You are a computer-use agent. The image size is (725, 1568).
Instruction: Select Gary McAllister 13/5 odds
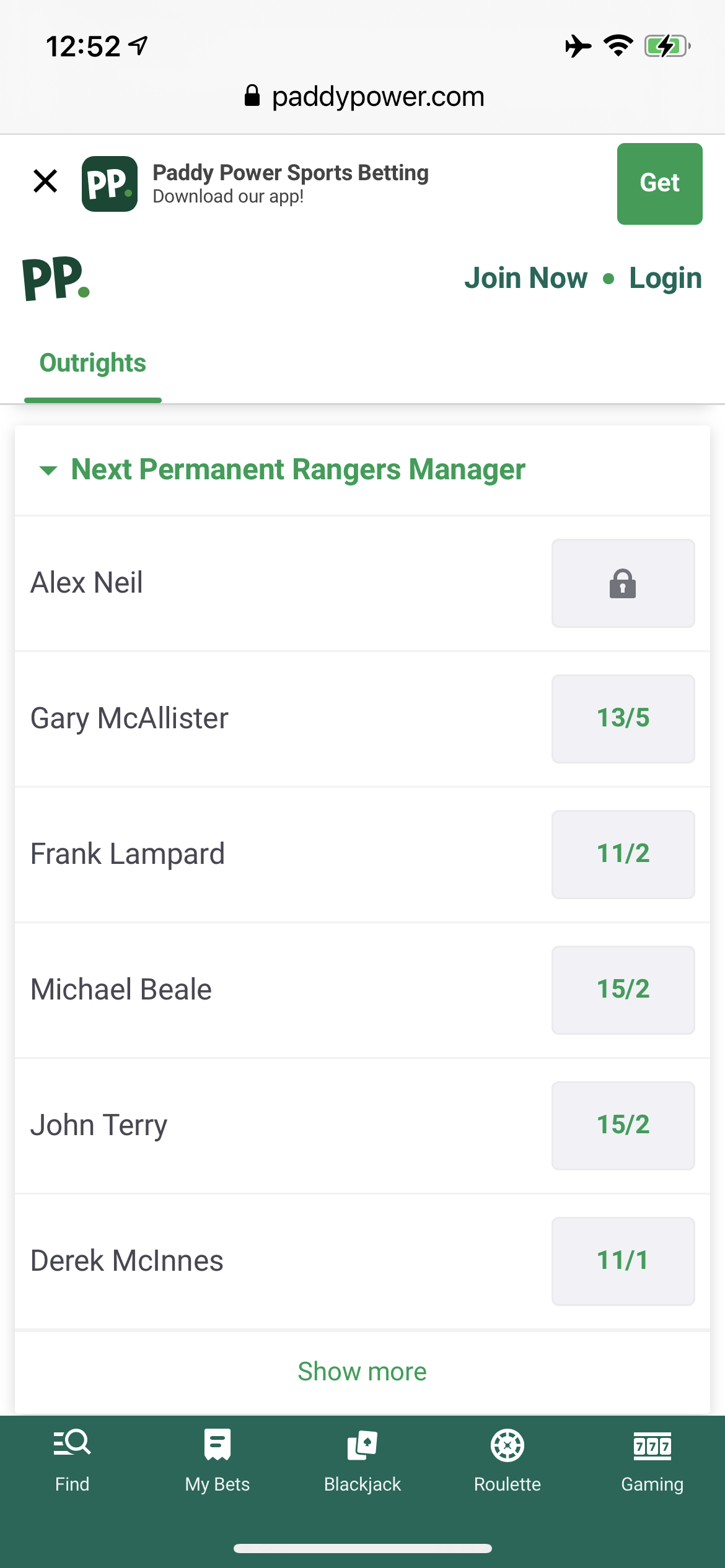pyautogui.click(x=623, y=718)
